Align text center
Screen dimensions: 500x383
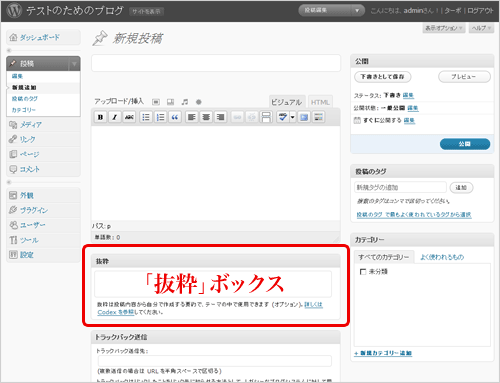click(x=206, y=117)
